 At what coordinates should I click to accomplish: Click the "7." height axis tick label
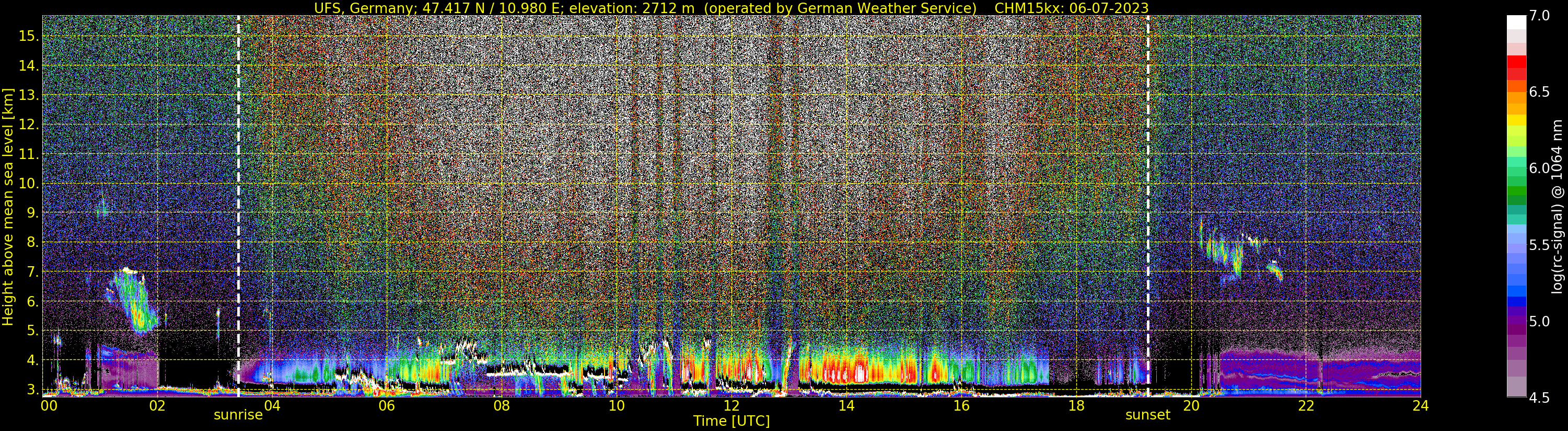click(33, 272)
